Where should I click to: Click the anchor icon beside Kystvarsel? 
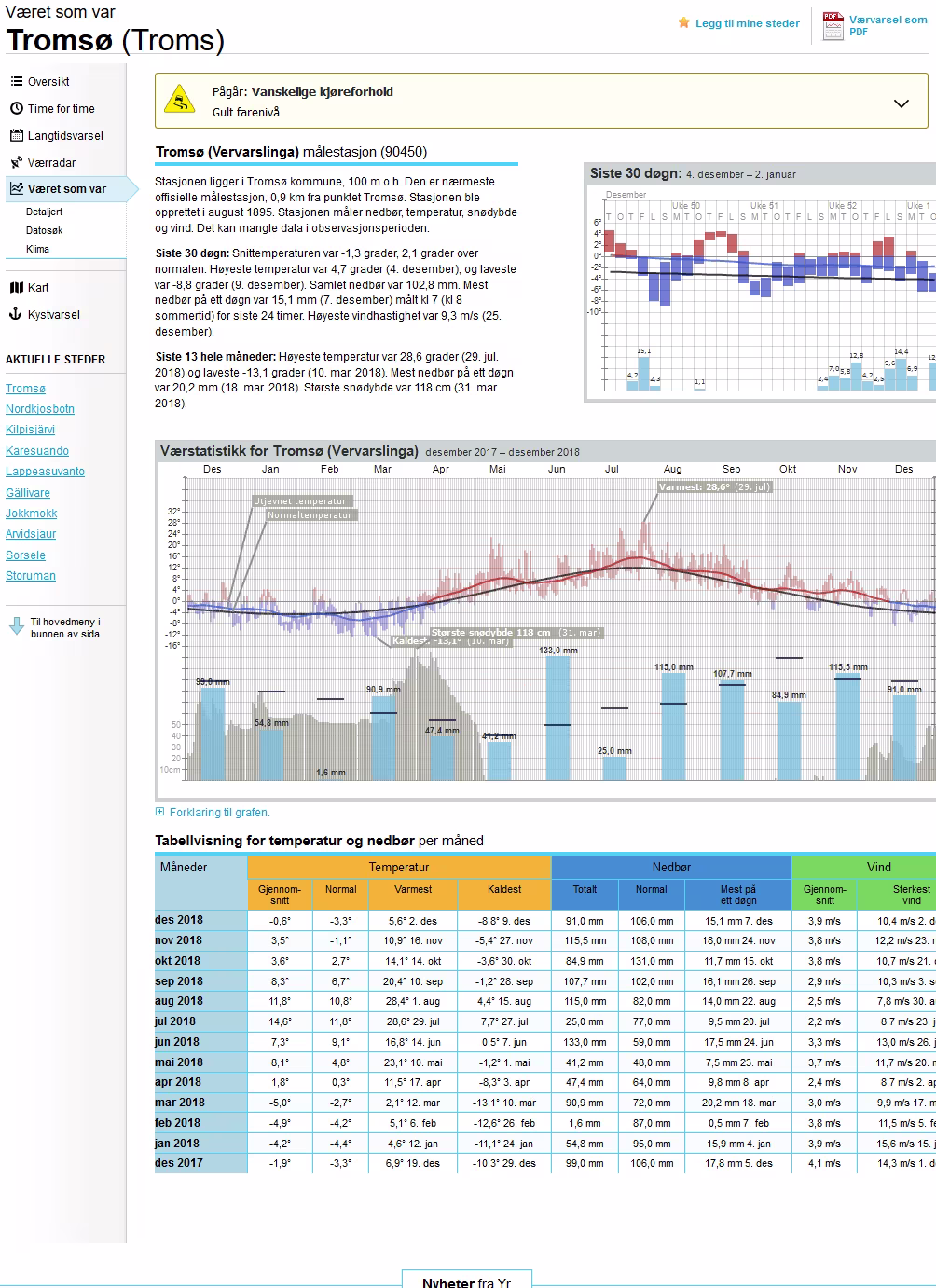pos(16,315)
